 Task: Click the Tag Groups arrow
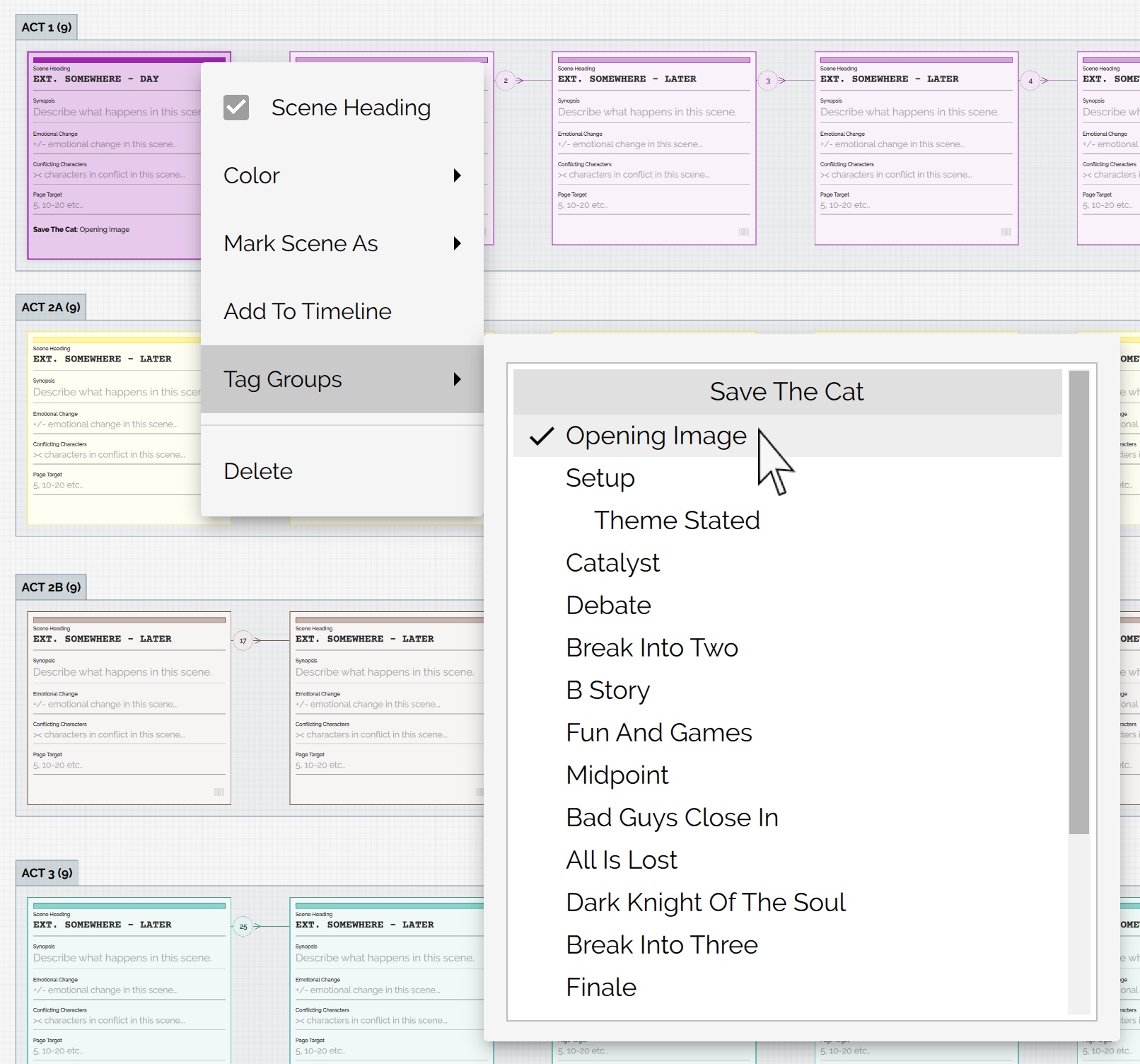[x=457, y=379]
